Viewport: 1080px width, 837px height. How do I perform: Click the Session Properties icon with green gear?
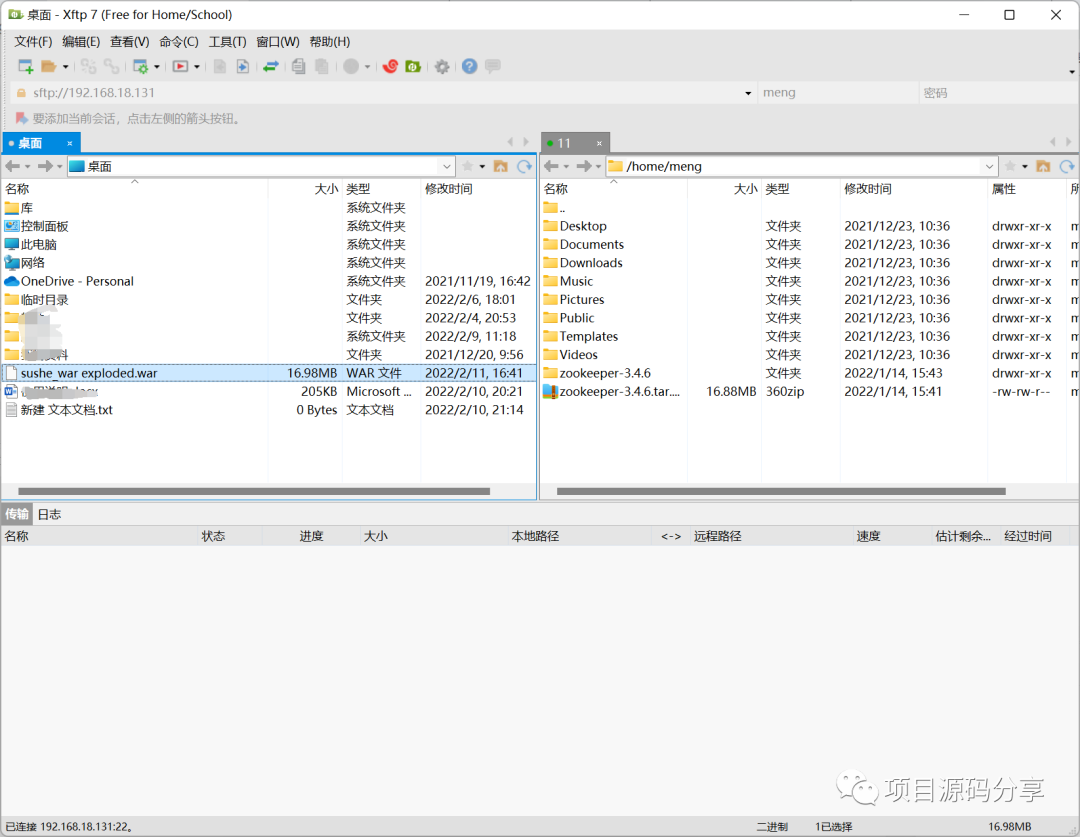[x=141, y=66]
